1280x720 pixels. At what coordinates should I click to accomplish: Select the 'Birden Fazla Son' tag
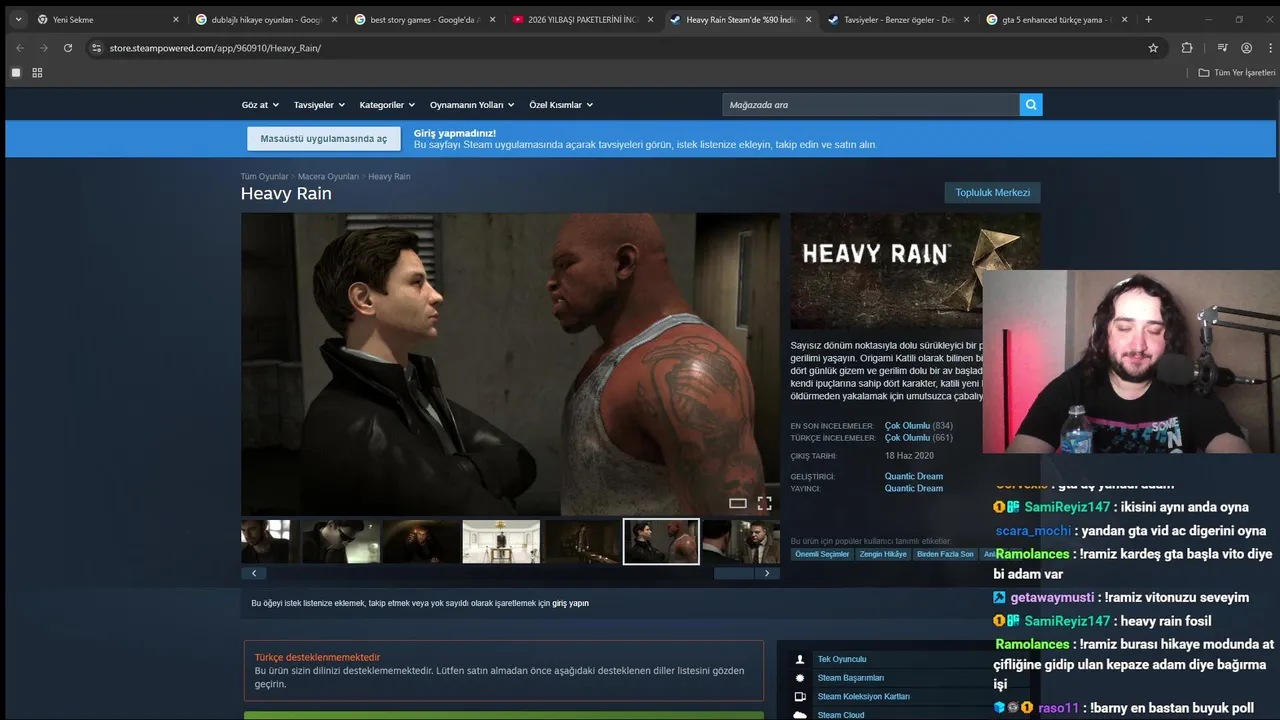point(945,554)
